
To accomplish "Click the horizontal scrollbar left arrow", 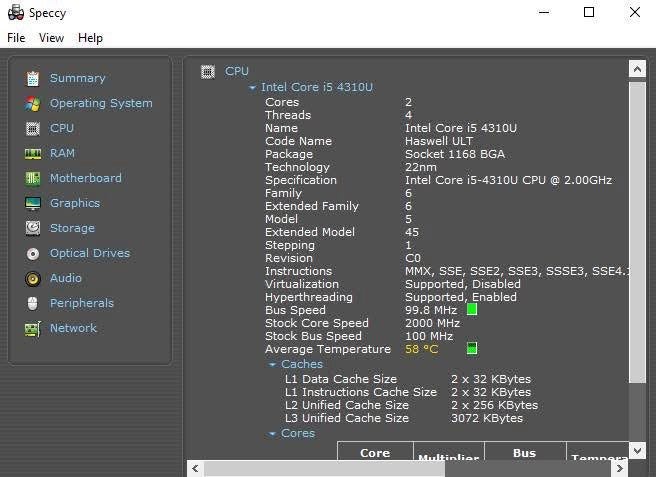I will click(x=195, y=469).
